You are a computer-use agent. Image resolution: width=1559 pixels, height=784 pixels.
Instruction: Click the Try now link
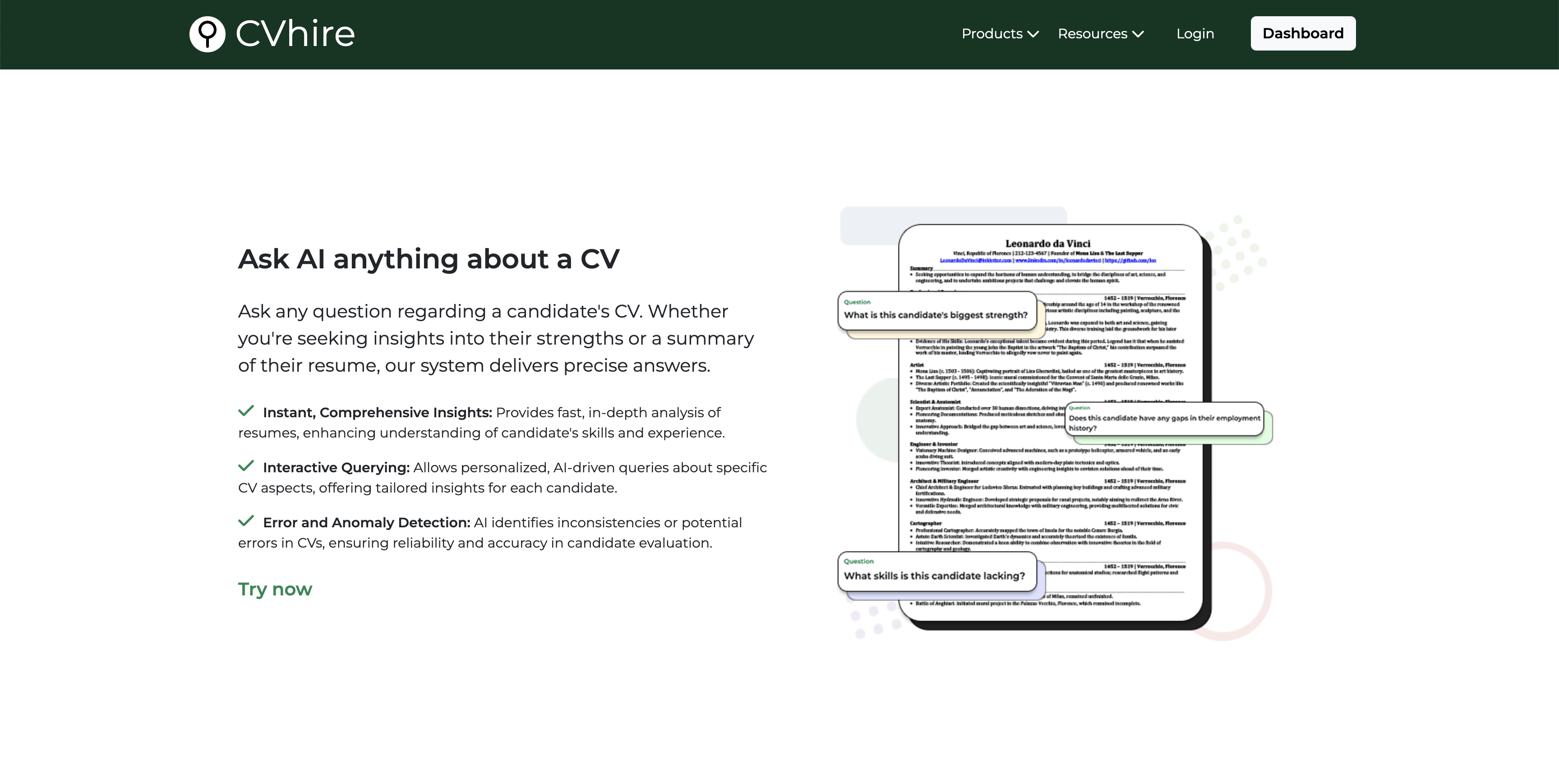275,589
